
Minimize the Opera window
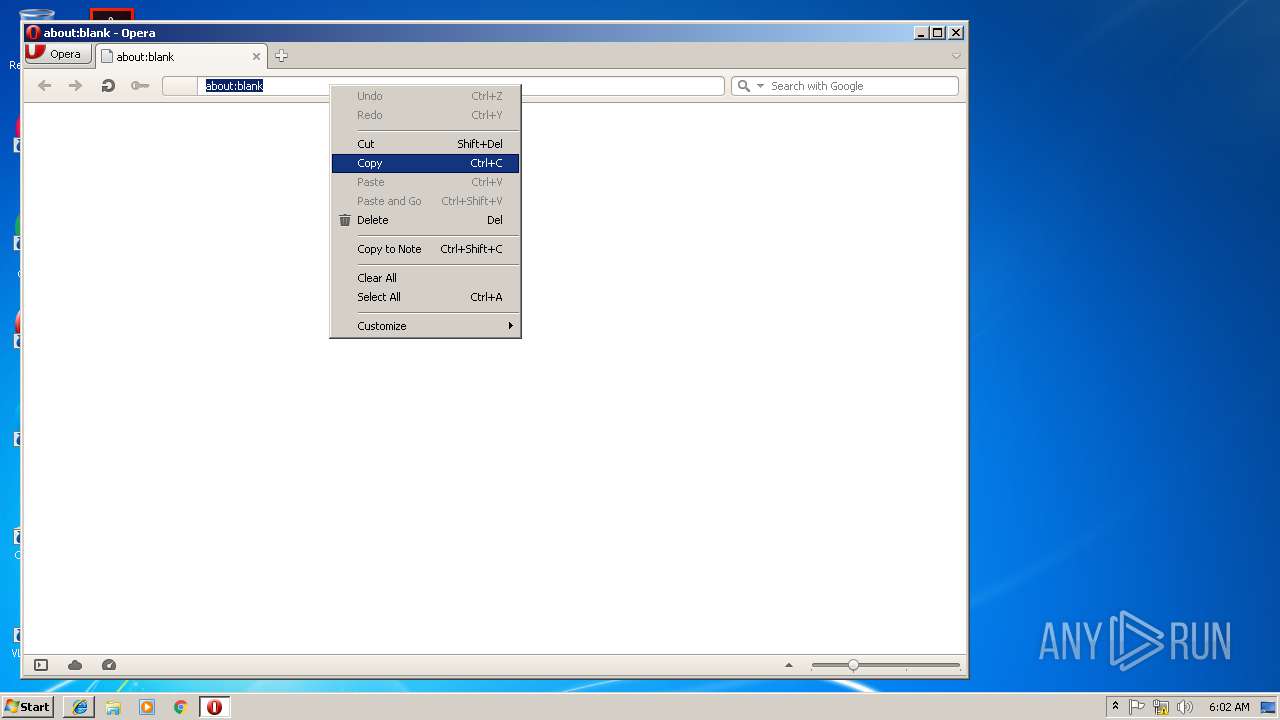click(x=921, y=33)
